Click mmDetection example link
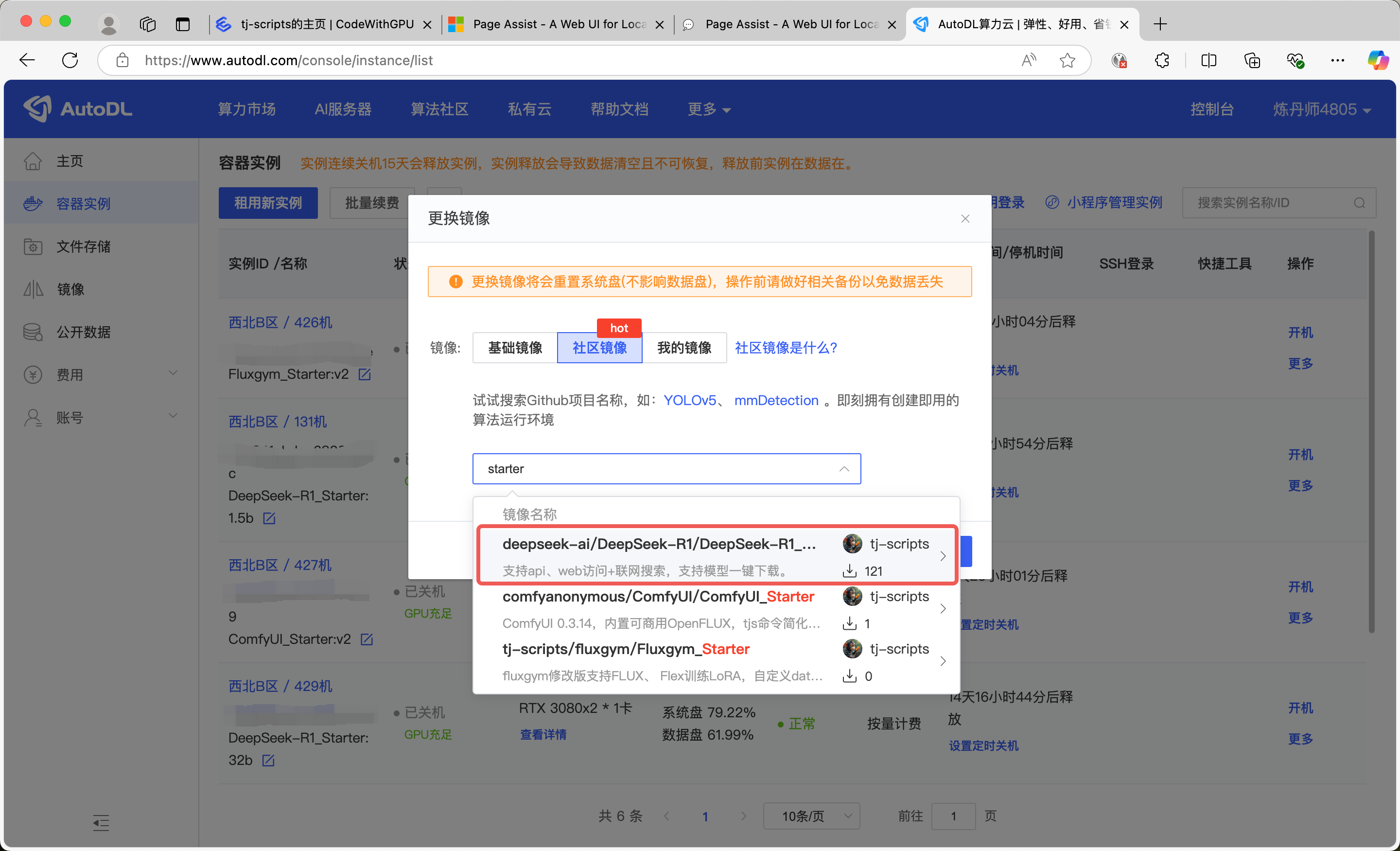Screen dimensions: 1400x851 click(x=776, y=400)
